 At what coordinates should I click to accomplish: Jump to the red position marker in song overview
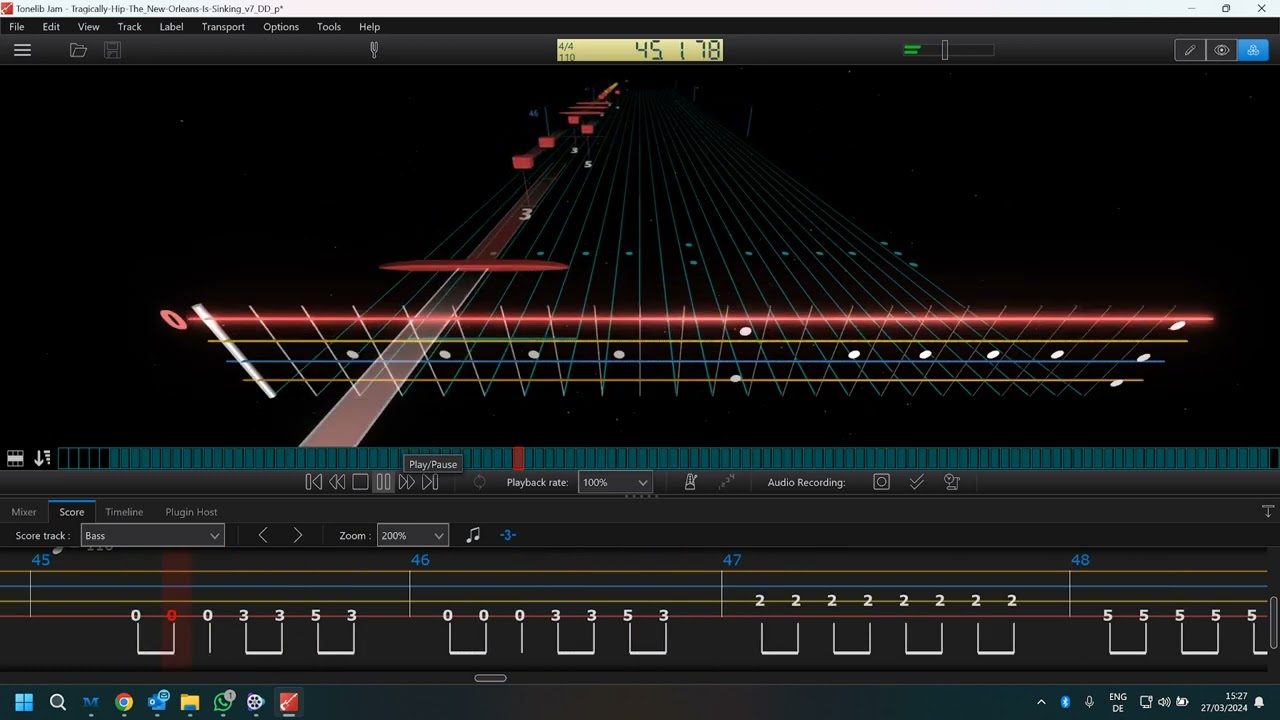click(518, 458)
